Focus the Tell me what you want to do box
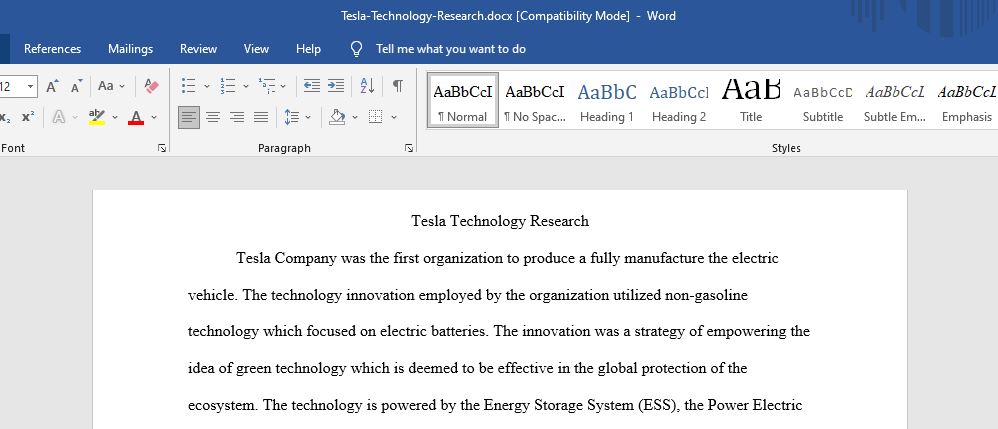This screenshot has height=429, width=998. pos(451,49)
